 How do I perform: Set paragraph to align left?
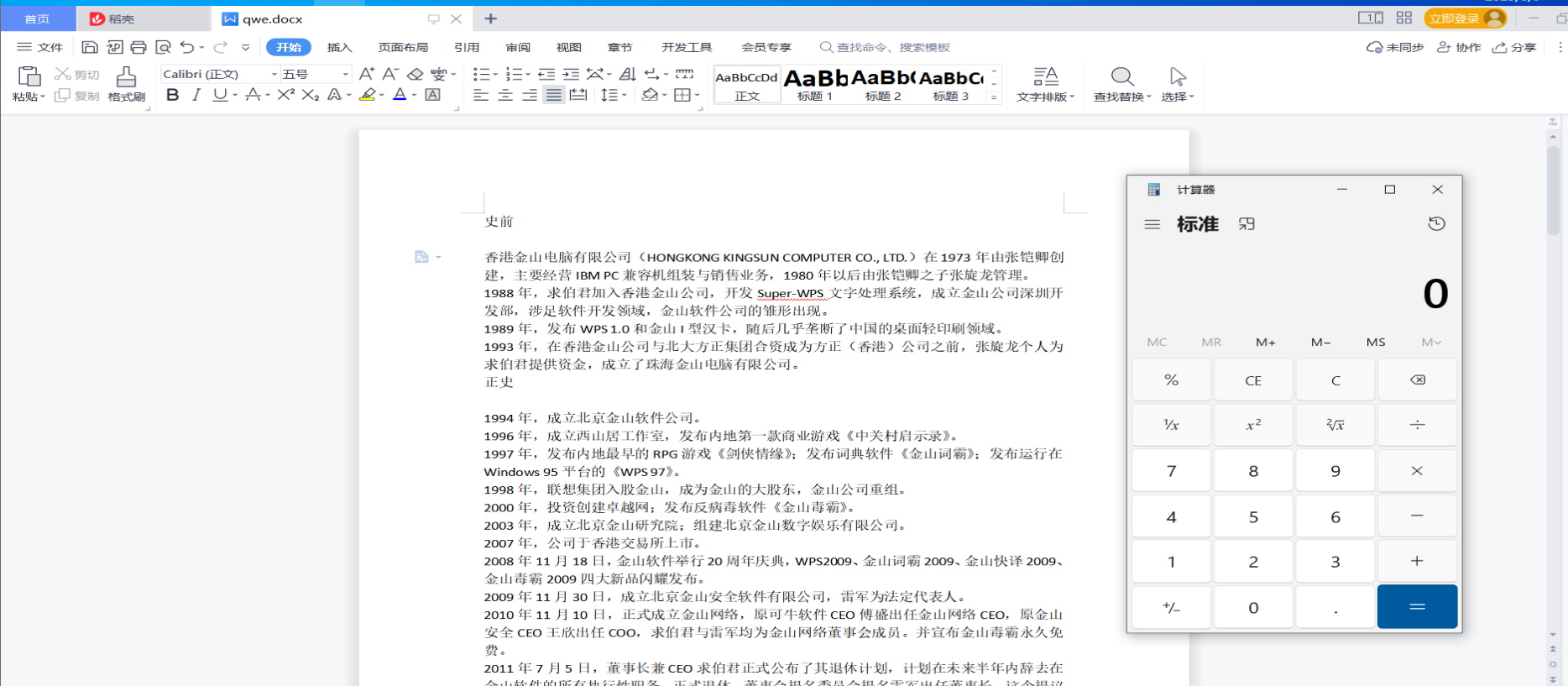coord(481,95)
